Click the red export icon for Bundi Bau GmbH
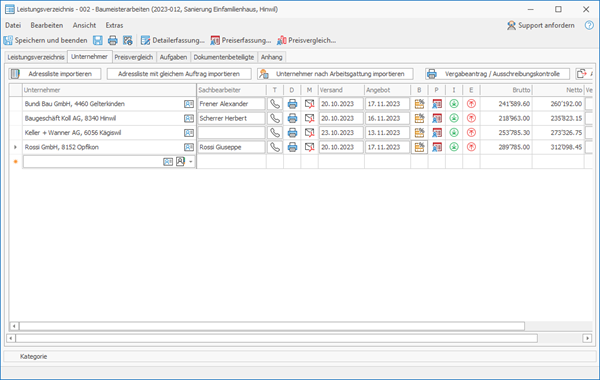600x380 pixels. 471,104
